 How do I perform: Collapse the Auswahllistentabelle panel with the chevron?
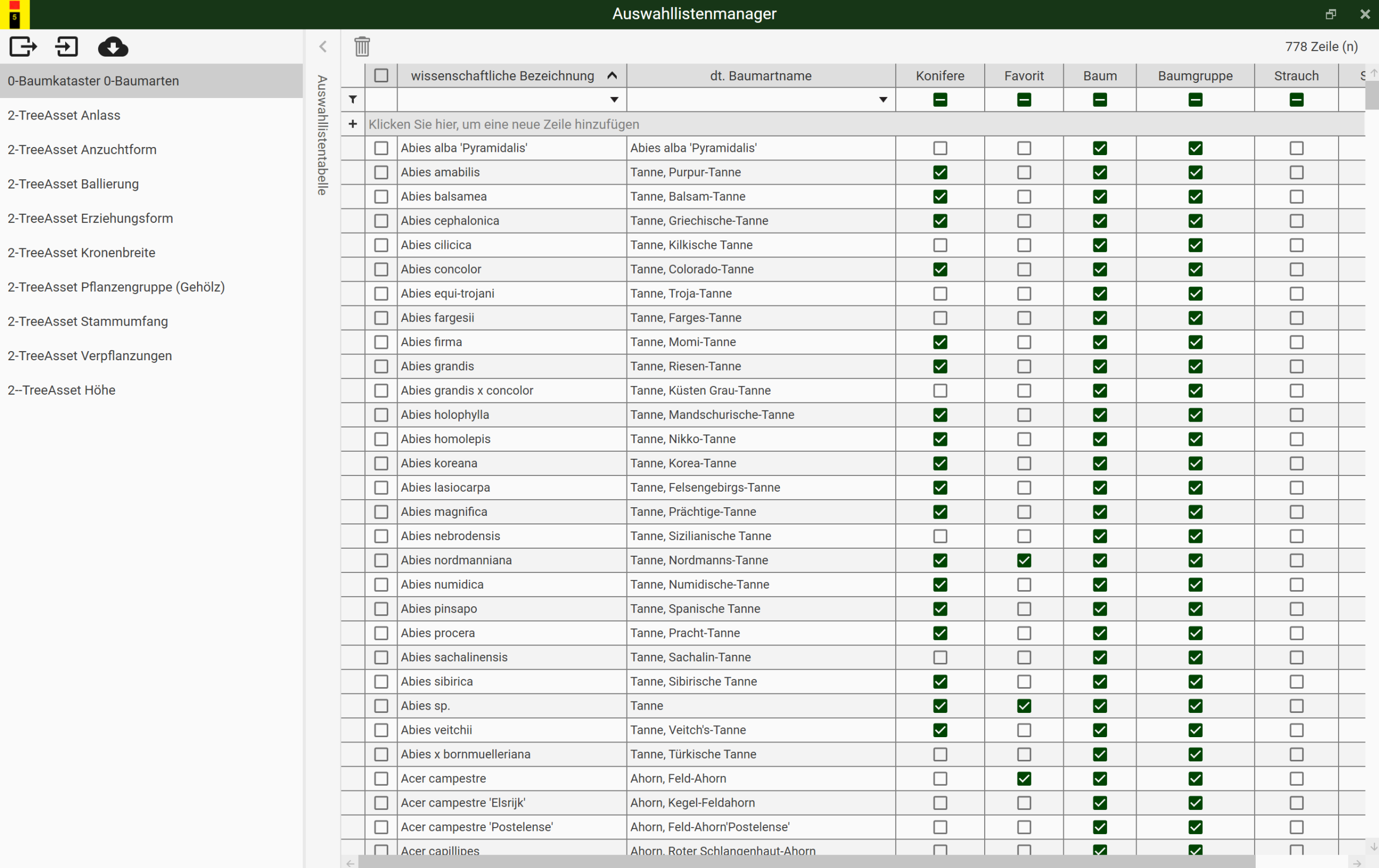point(323,46)
